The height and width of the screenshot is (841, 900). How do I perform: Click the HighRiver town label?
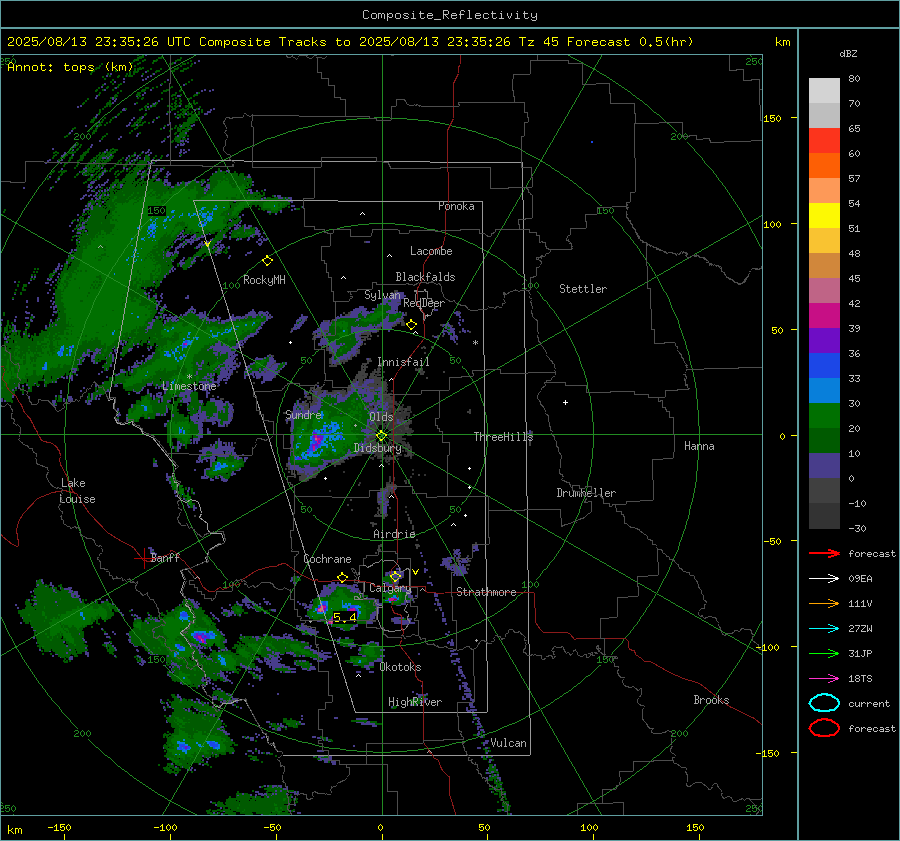(415, 702)
